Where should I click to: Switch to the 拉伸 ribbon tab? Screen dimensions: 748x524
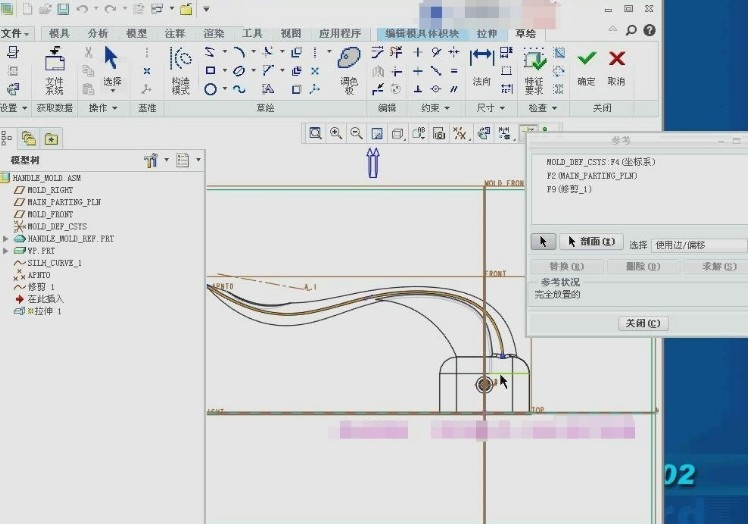coord(487,33)
